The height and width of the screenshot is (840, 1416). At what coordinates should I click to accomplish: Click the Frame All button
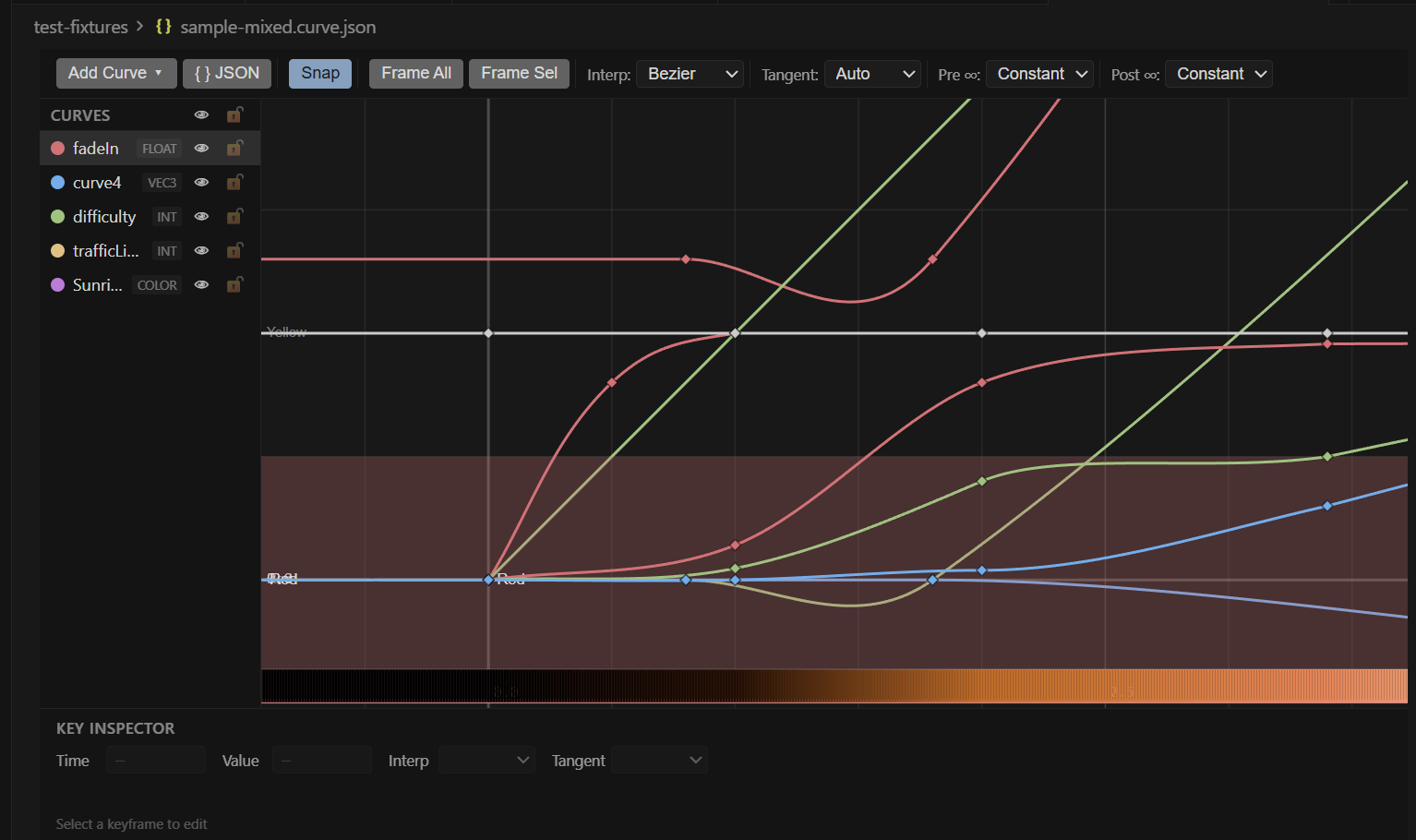tap(415, 73)
